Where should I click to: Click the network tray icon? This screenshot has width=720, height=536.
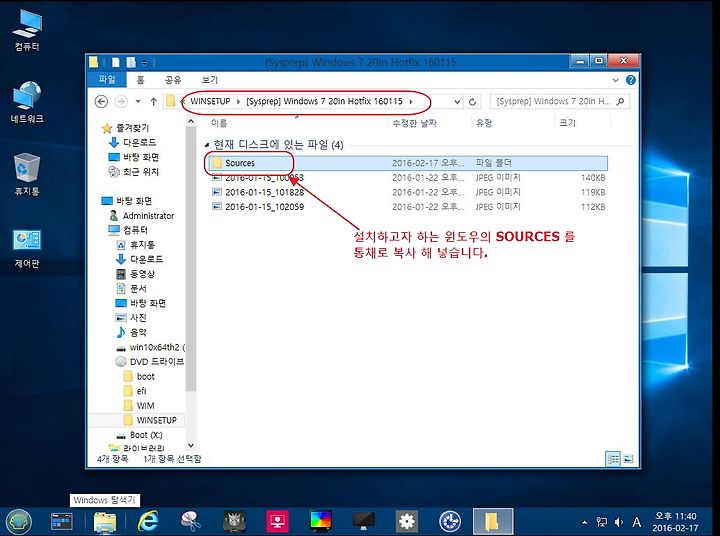tap(601, 522)
